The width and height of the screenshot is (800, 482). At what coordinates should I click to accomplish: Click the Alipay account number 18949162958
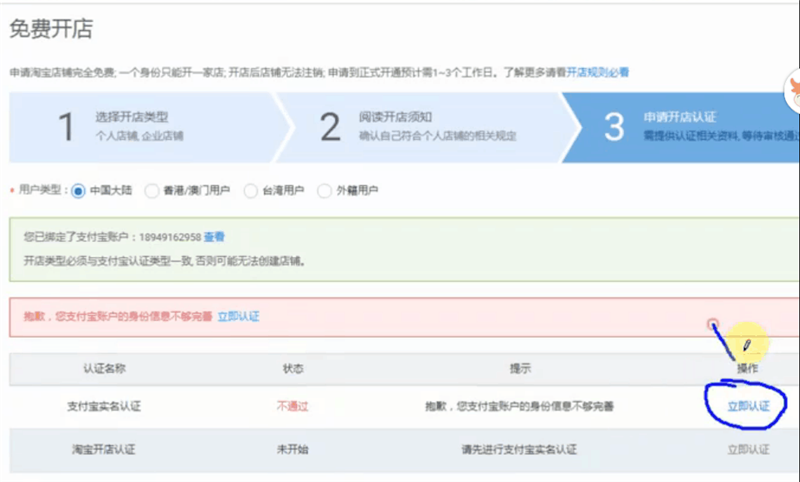coord(170,237)
